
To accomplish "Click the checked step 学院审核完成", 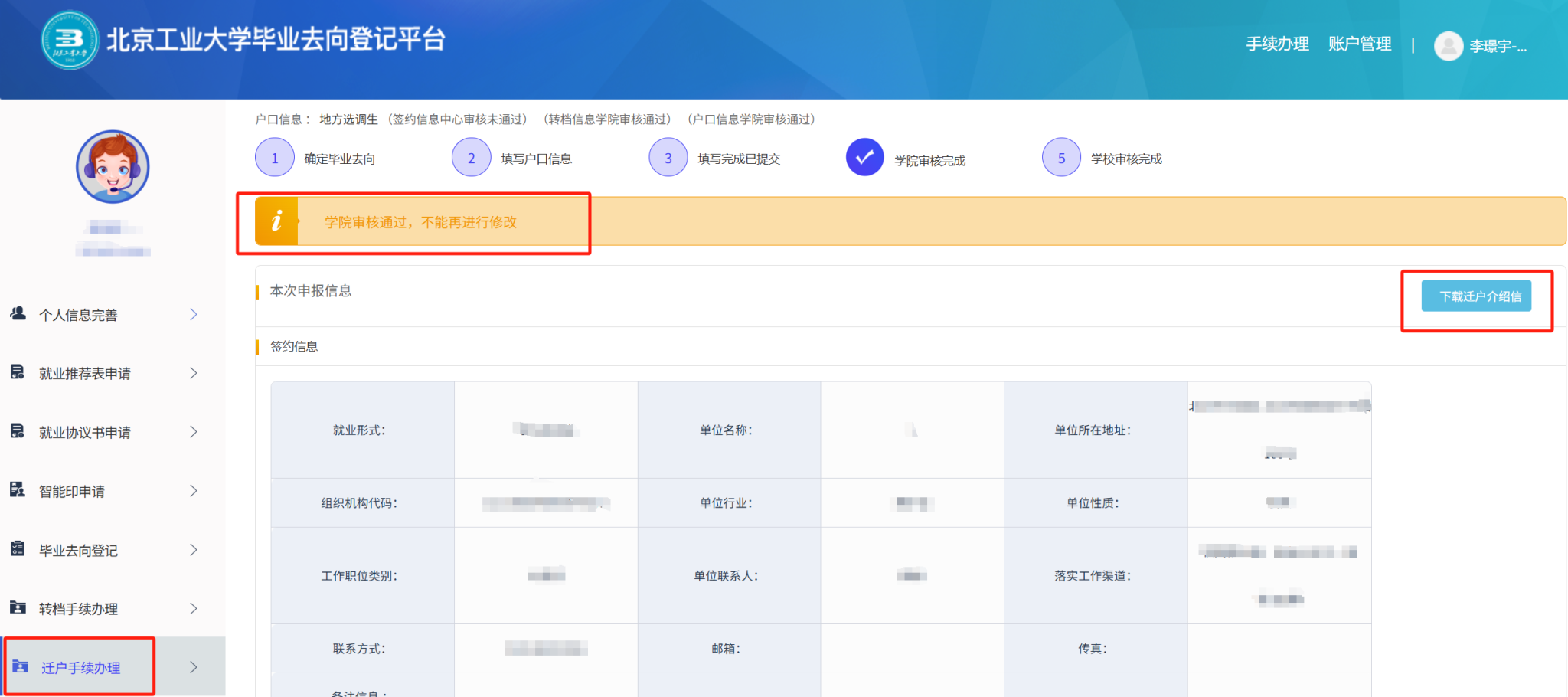I will [x=864, y=157].
